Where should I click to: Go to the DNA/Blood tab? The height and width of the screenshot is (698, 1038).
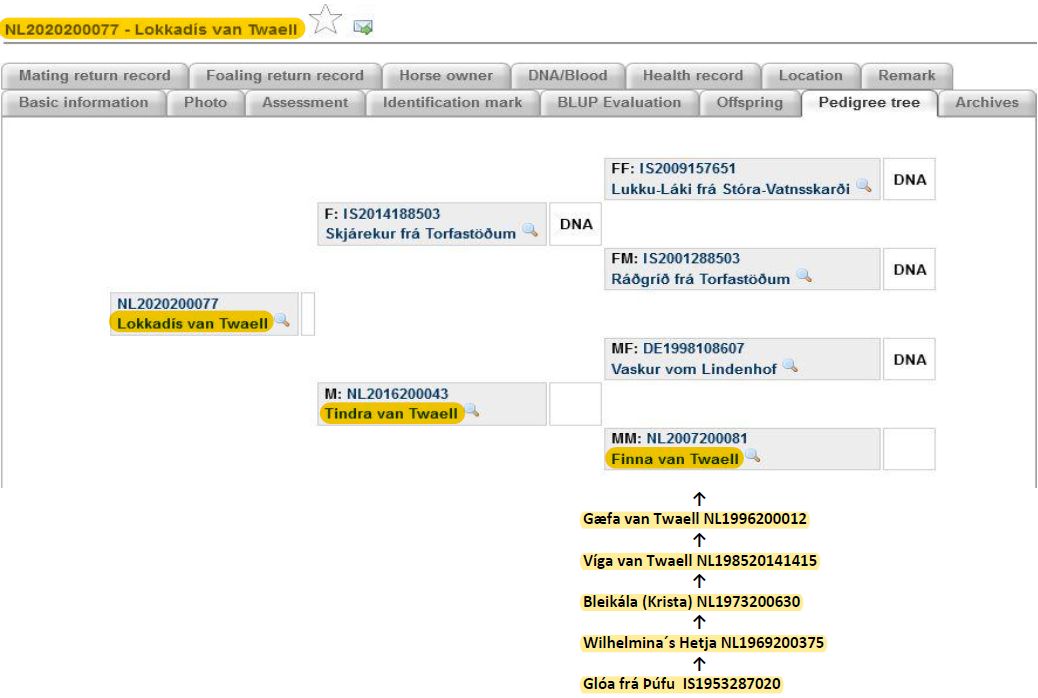tap(567, 75)
